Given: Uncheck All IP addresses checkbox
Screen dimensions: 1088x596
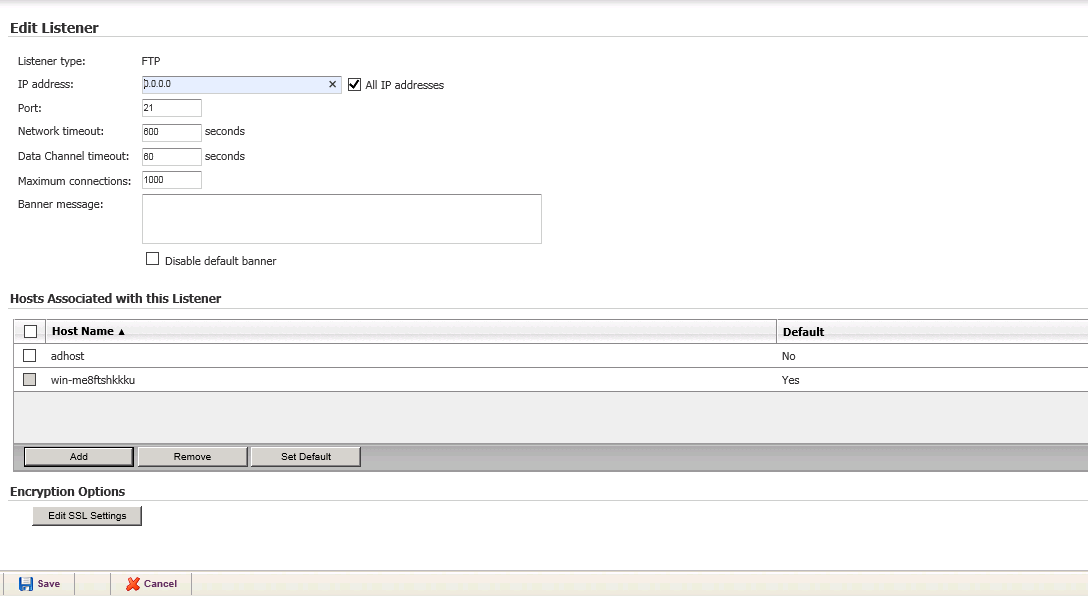Looking at the screenshot, I should [355, 85].
